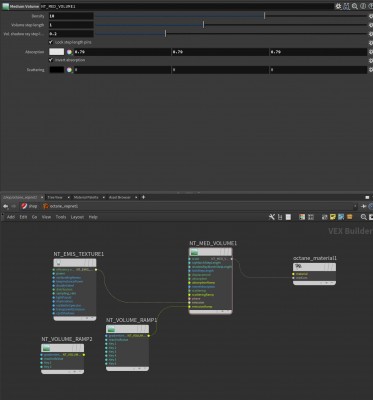
Task: Click the sticky note icon in network toolbar
Action: coord(332,217)
